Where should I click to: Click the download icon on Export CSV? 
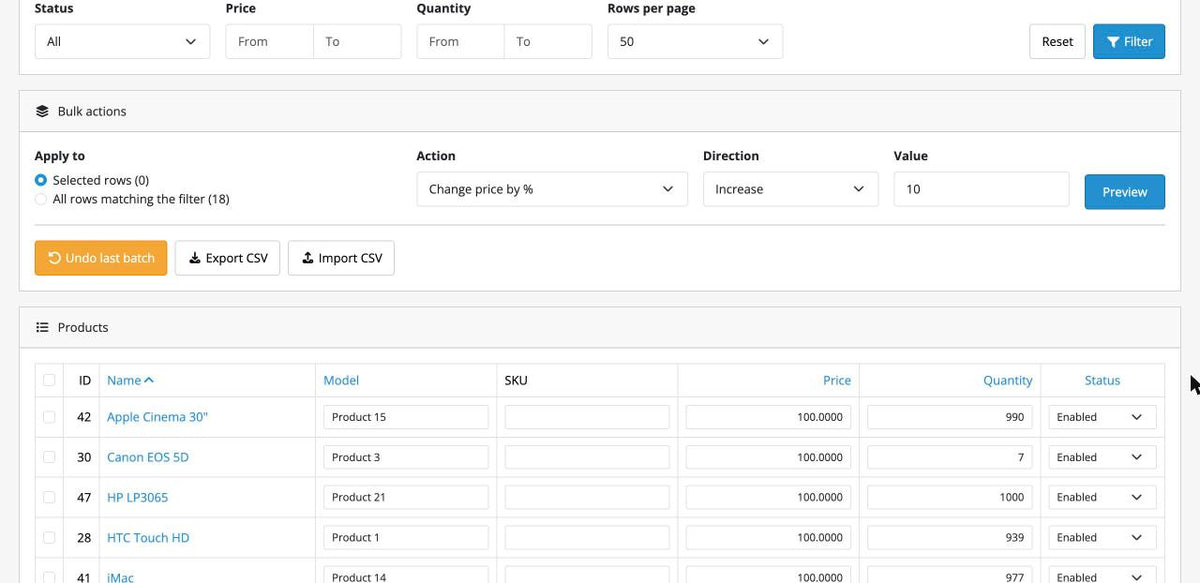click(x=195, y=258)
